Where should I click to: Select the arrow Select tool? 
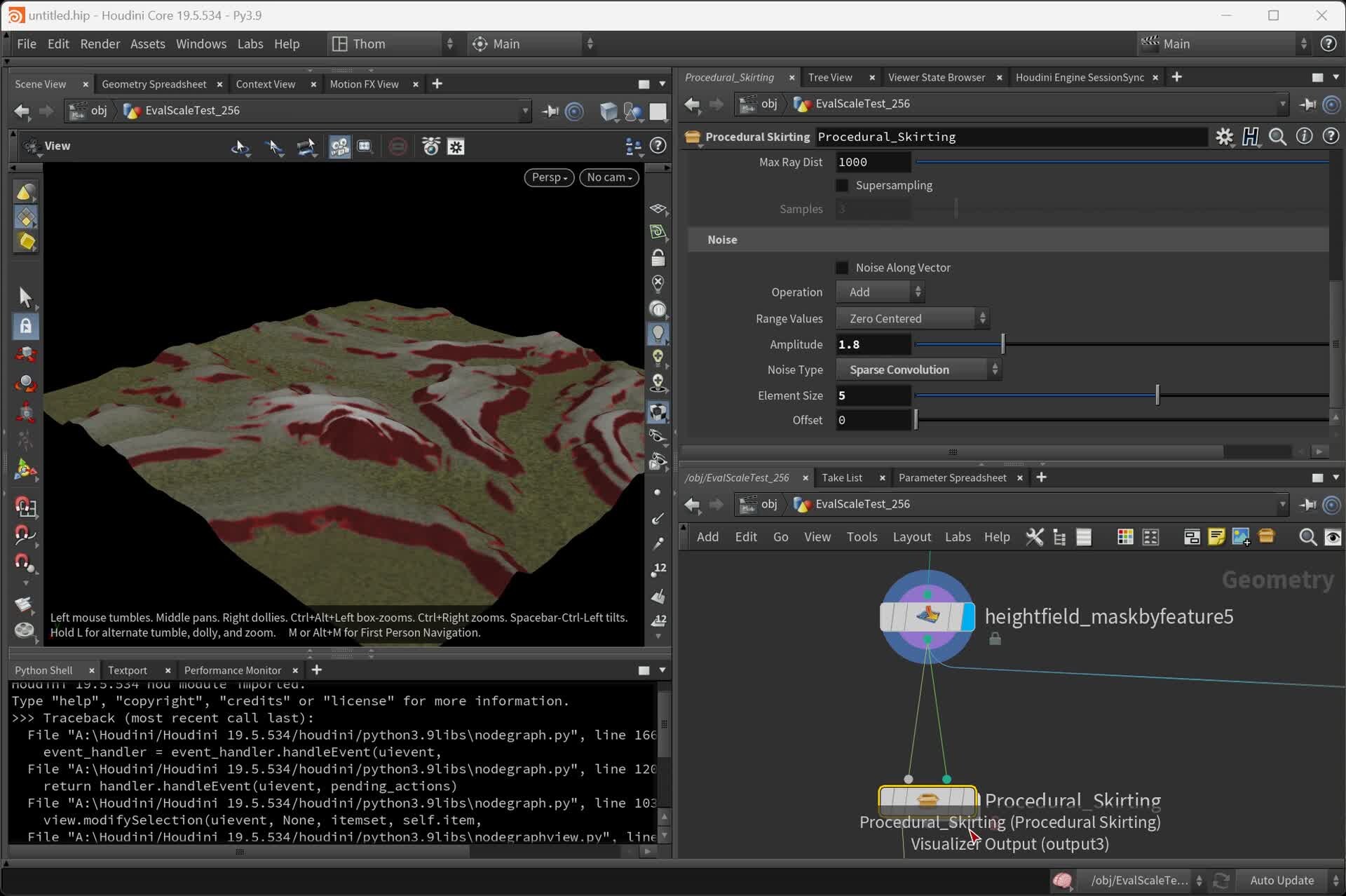[26, 297]
